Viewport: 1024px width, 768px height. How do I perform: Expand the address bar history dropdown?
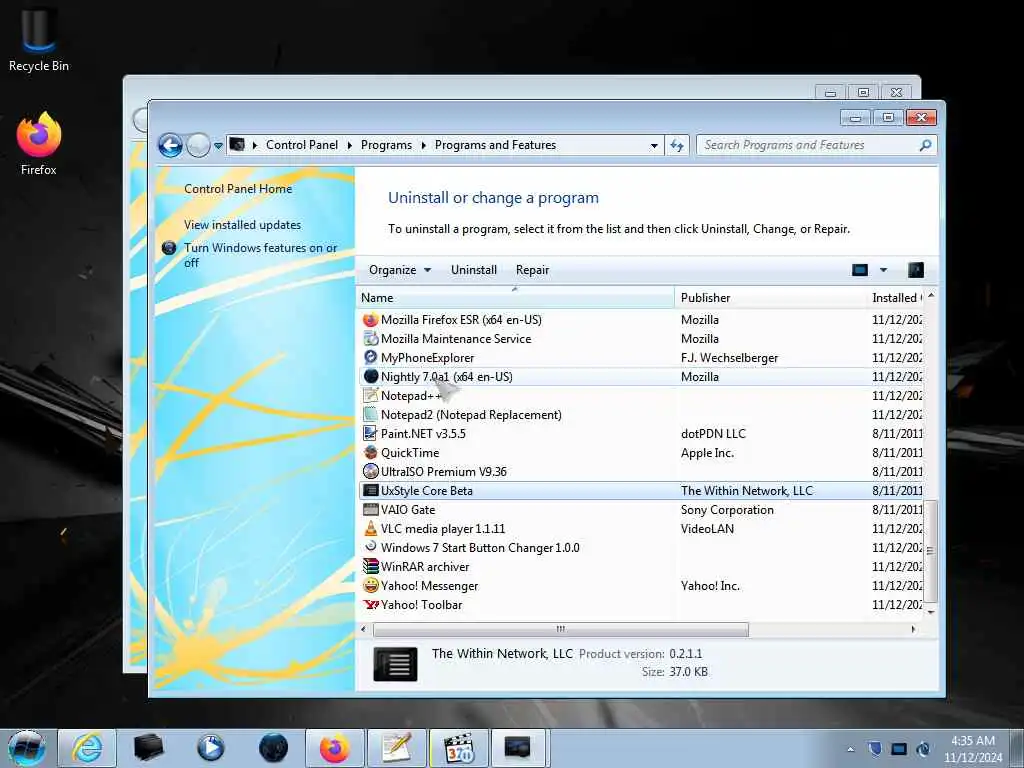(654, 146)
